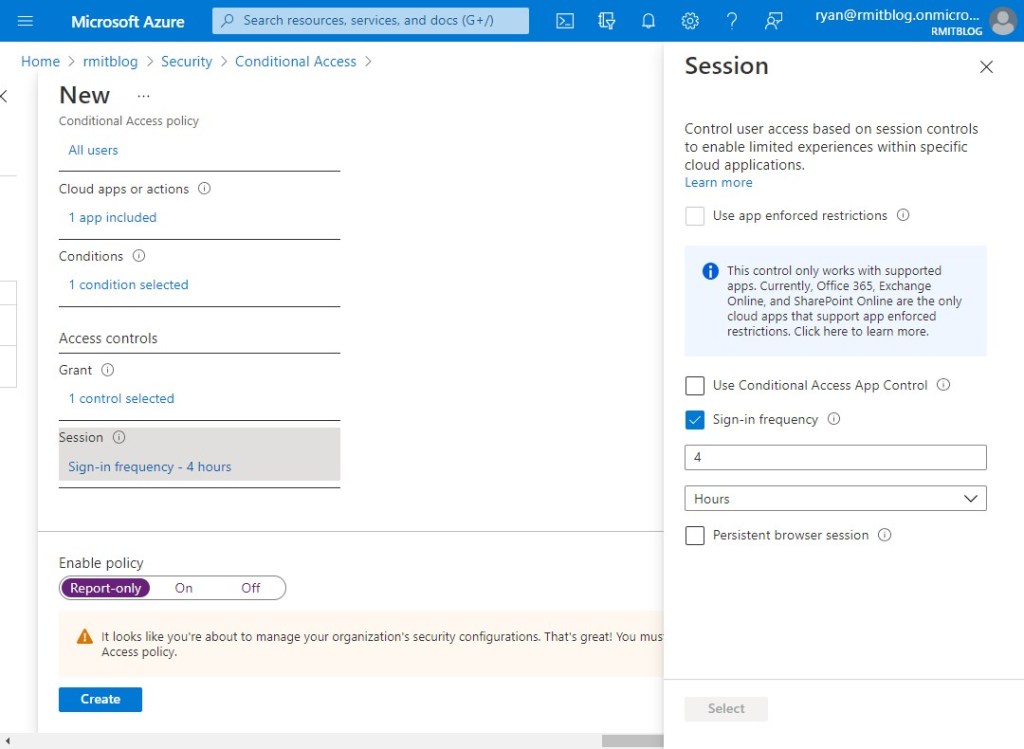1024x749 pixels.
Task: Open the portal hamburger menu
Action: click(x=25, y=21)
